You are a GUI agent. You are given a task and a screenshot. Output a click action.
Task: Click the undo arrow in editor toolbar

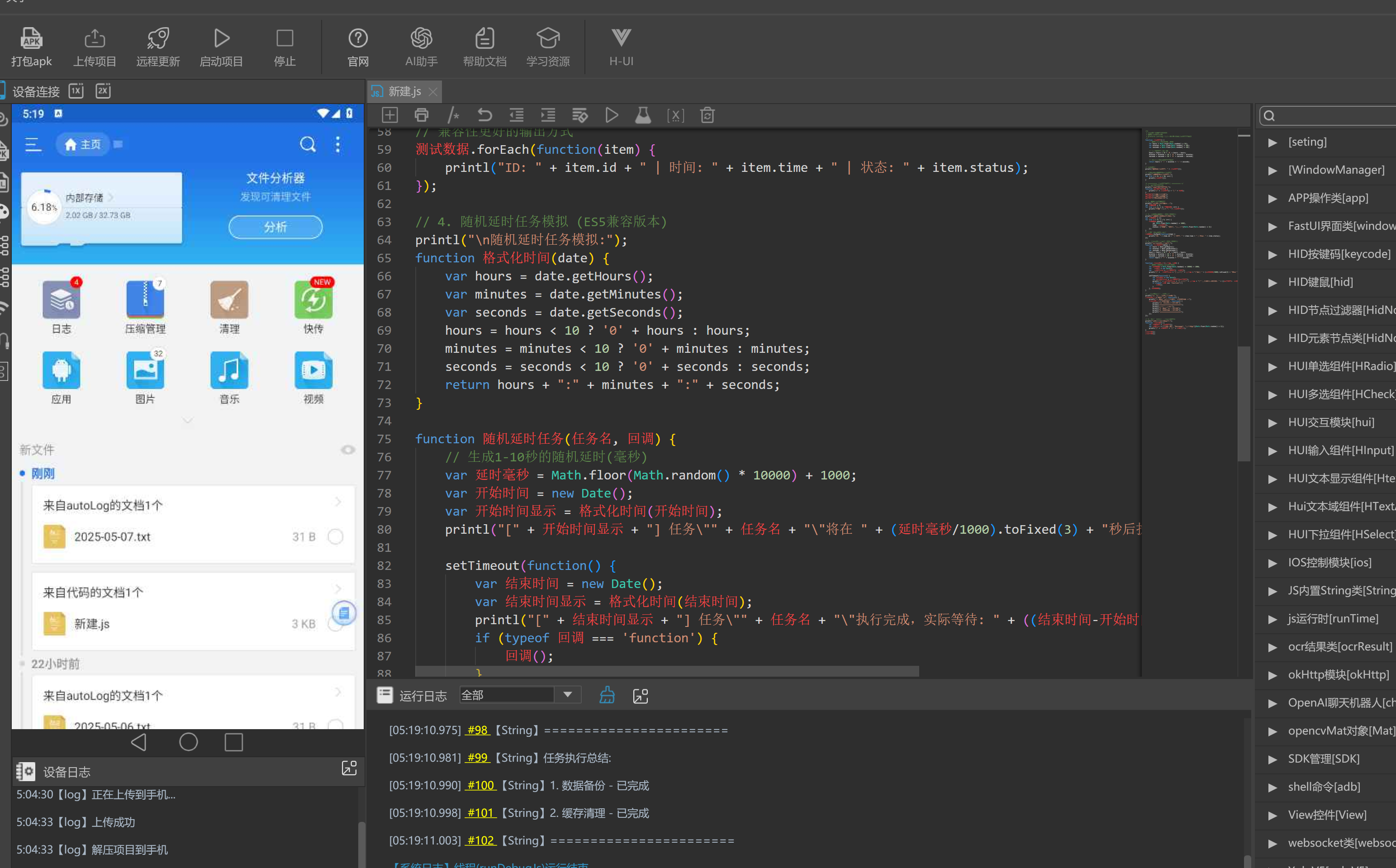coord(485,115)
